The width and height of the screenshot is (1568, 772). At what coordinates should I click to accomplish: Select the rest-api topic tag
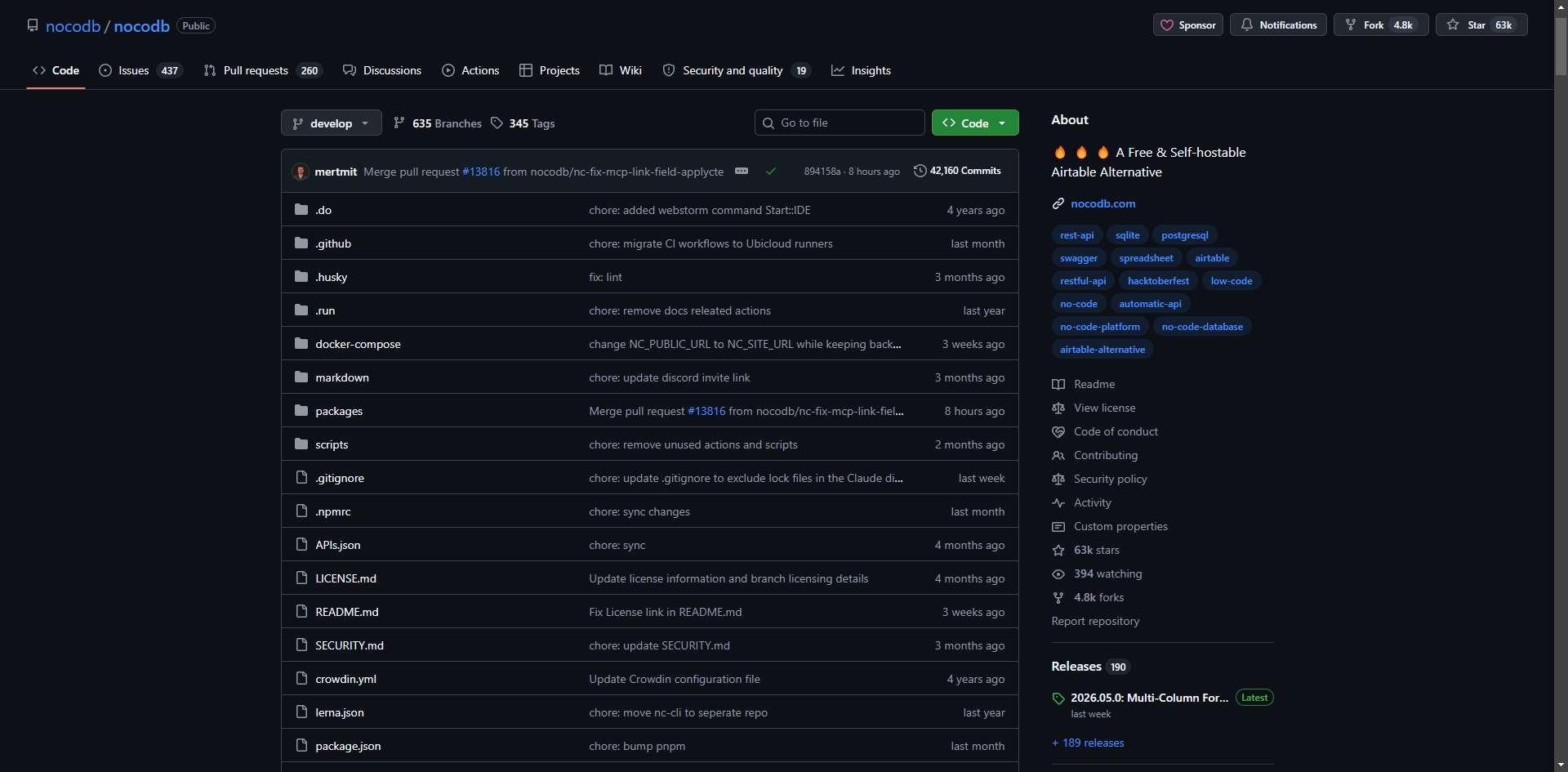pos(1076,235)
